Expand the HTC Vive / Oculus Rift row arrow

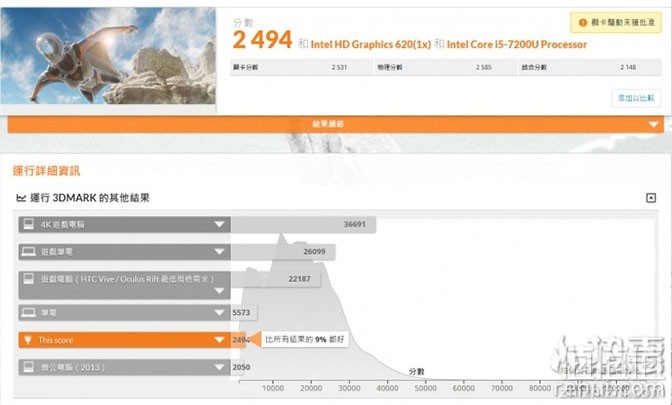[x=219, y=291]
